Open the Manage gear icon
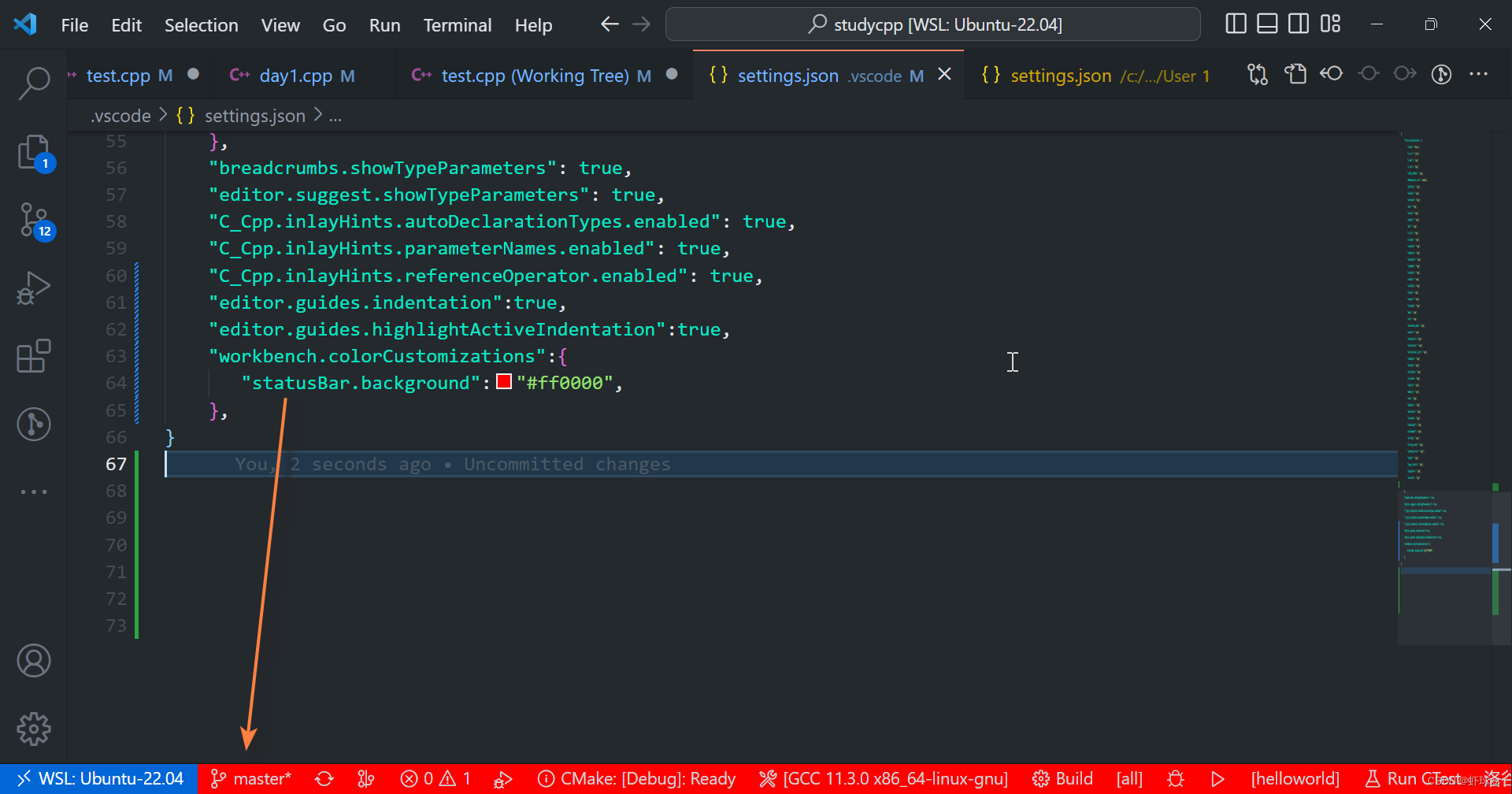Screen dimensions: 1512x794 [x=34, y=729]
